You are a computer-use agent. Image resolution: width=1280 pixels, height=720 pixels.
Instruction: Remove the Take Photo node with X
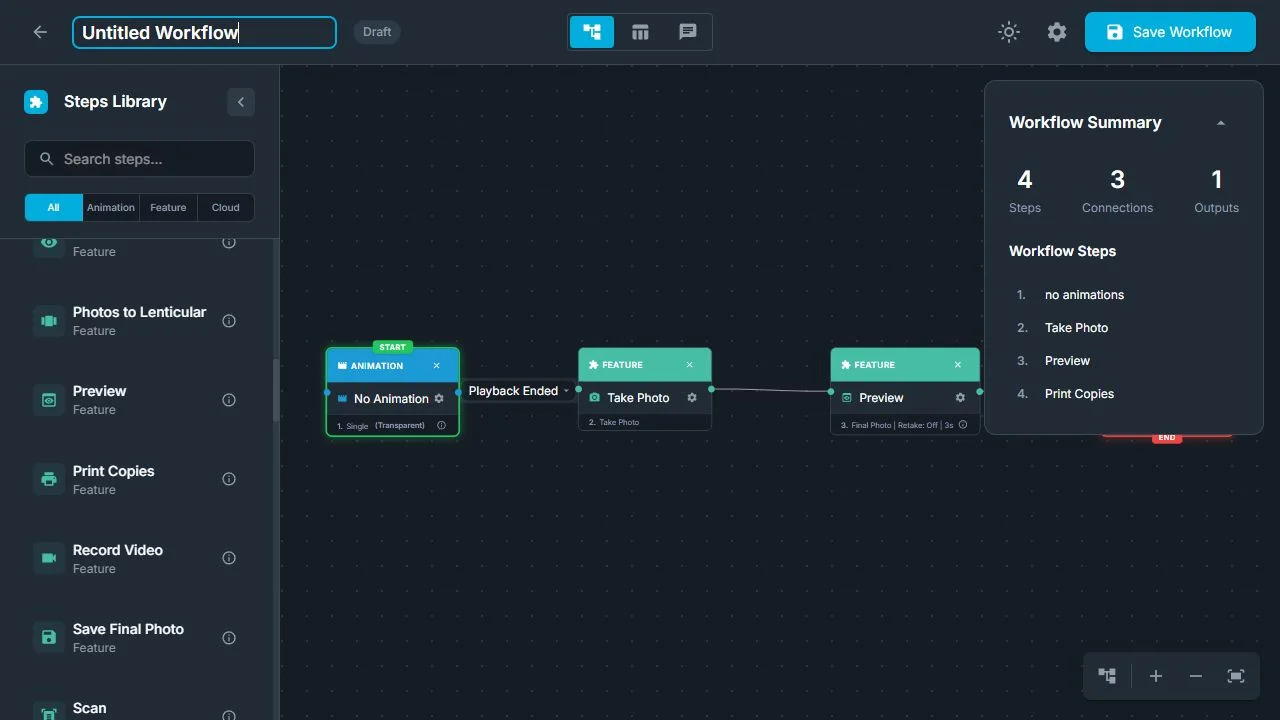690,365
